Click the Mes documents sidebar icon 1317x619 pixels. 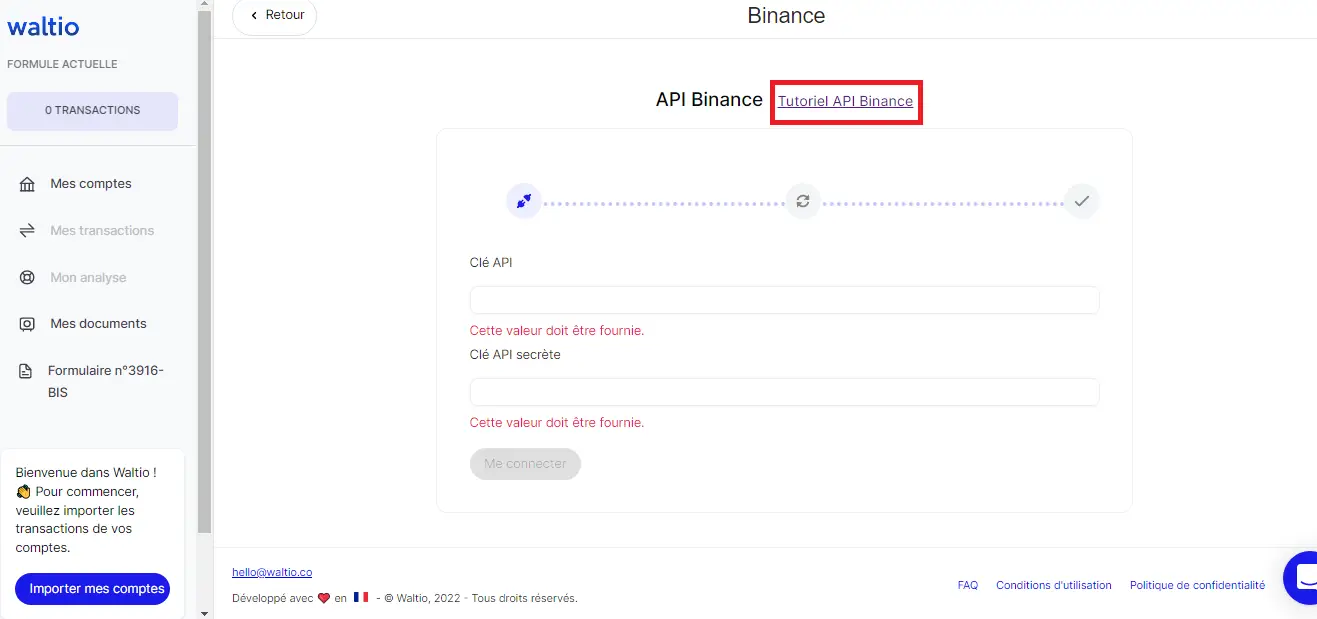pyautogui.click(x=27, y=324)
